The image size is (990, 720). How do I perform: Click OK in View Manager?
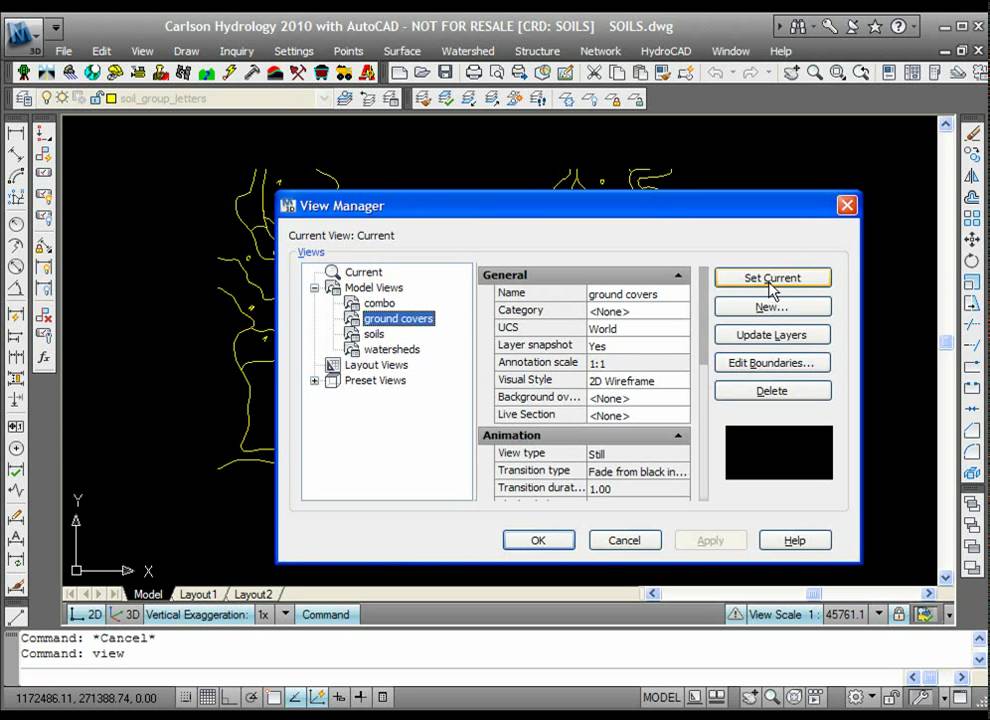(x=539, y=541)
